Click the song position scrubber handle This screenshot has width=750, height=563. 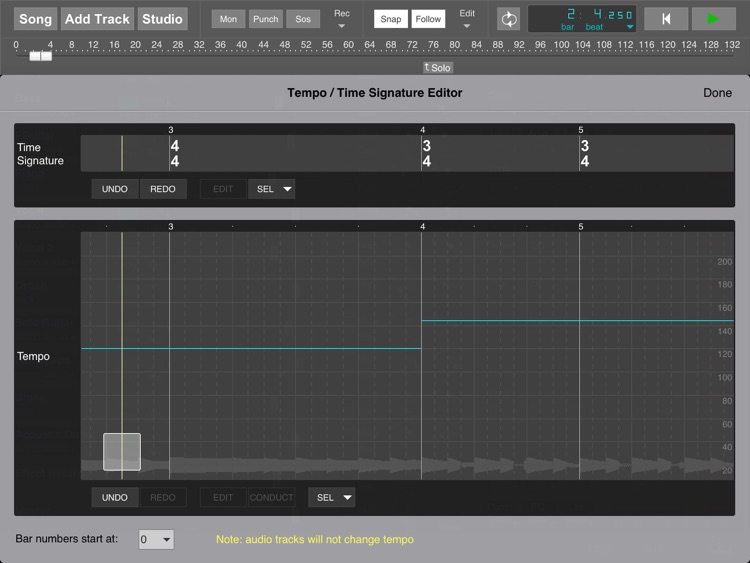point(40,56)
